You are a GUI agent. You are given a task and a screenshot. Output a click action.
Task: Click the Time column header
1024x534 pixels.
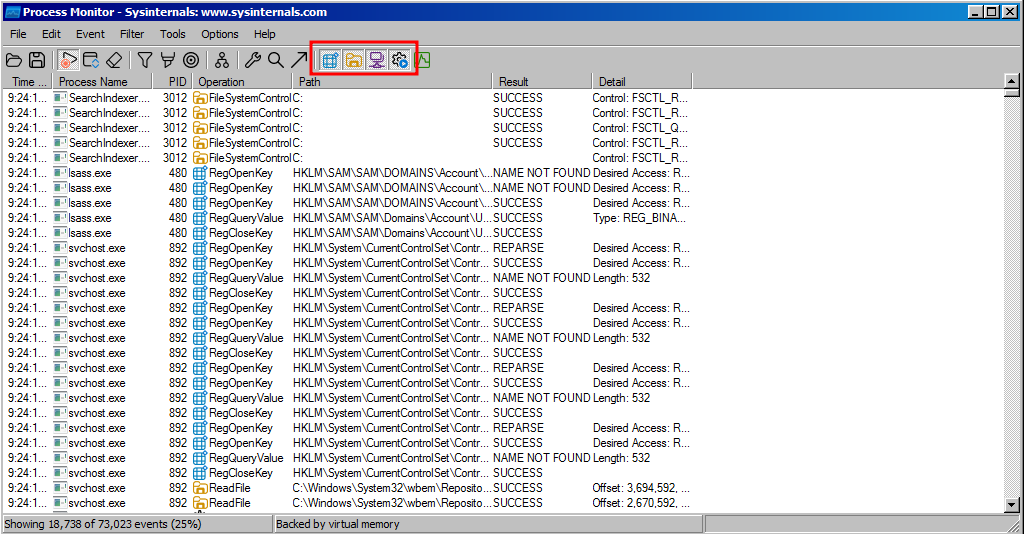tap(27, 82)
